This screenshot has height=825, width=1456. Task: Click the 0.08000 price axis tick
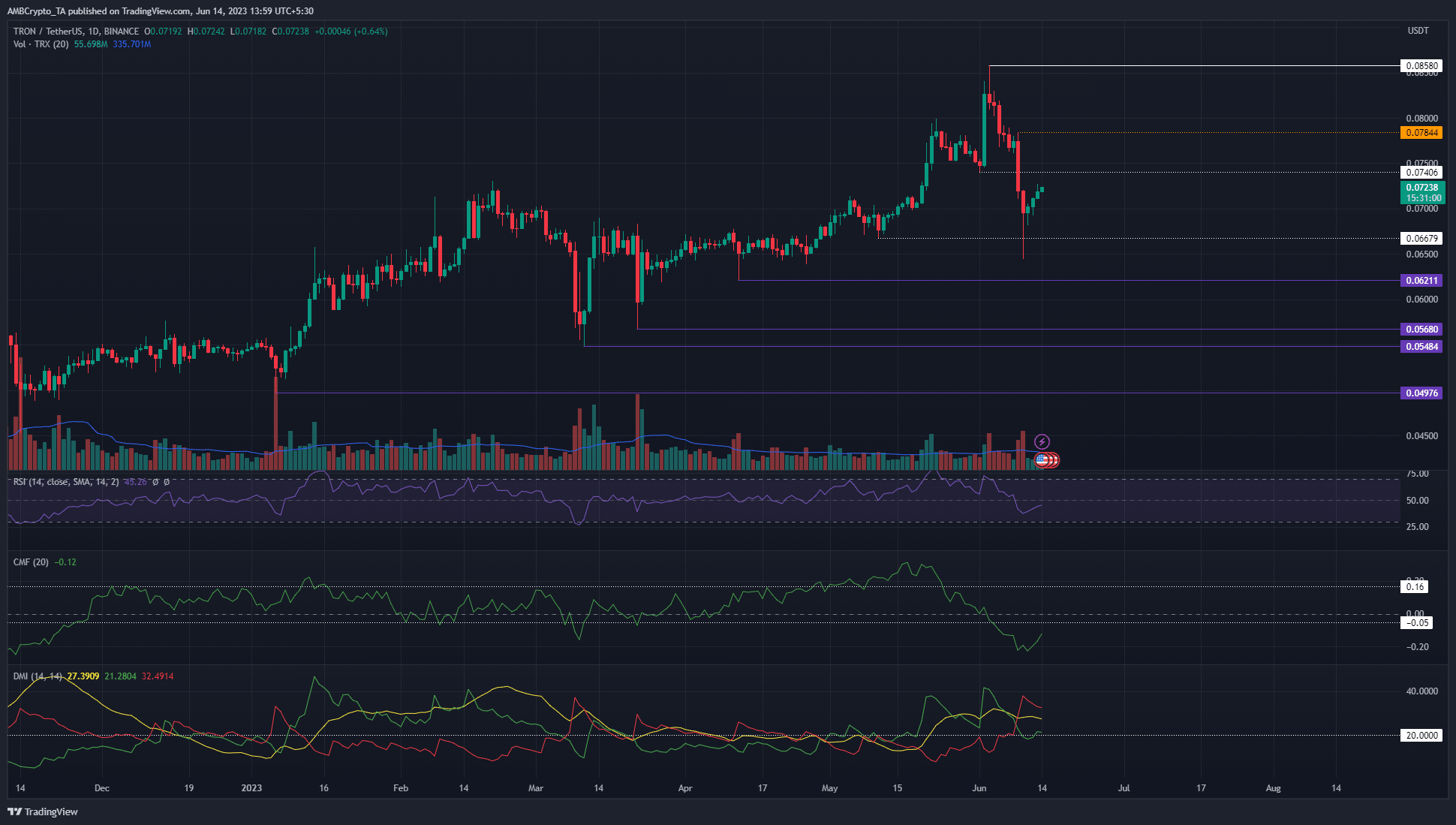(1422, 119)
